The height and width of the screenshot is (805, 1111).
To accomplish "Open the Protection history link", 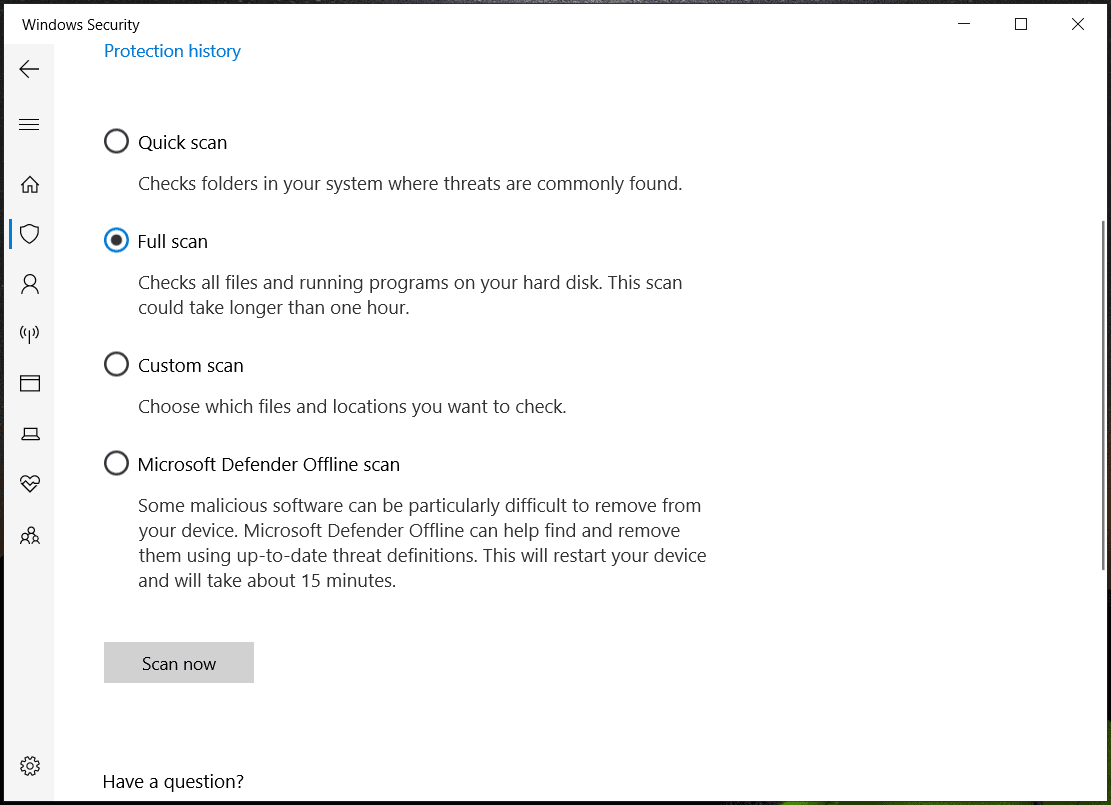I will pos(172,51).
